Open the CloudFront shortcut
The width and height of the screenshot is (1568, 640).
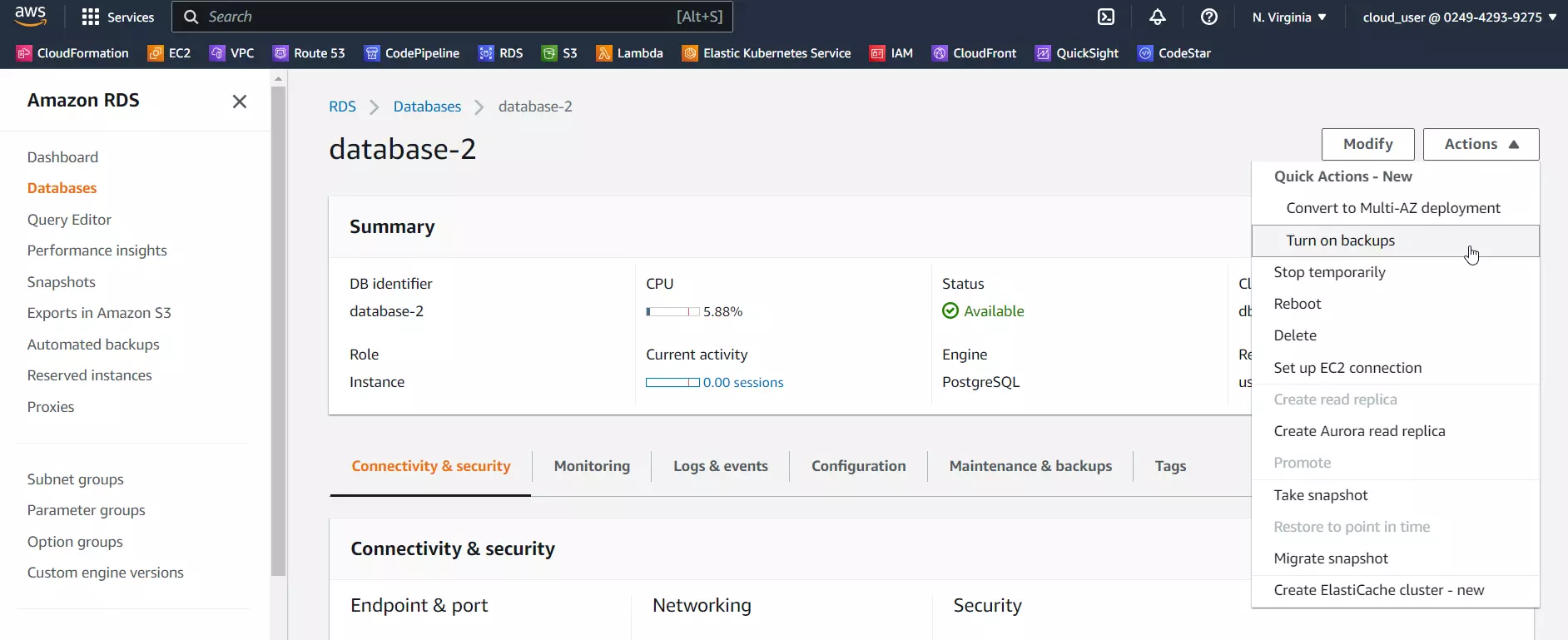point(975,53)
